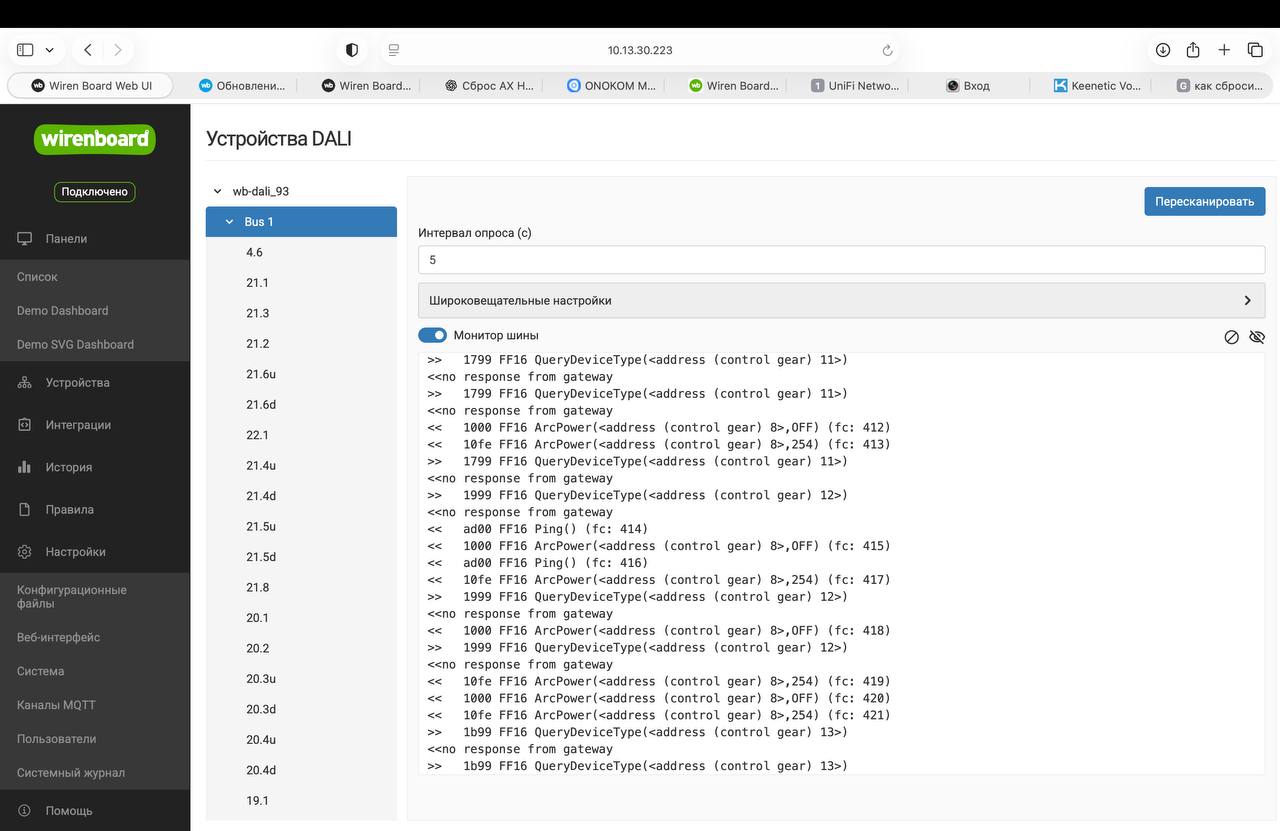This screenshot has width=1280, height=831.
Task: Open the Reader view icon in address bar
Action: [394, 50]
